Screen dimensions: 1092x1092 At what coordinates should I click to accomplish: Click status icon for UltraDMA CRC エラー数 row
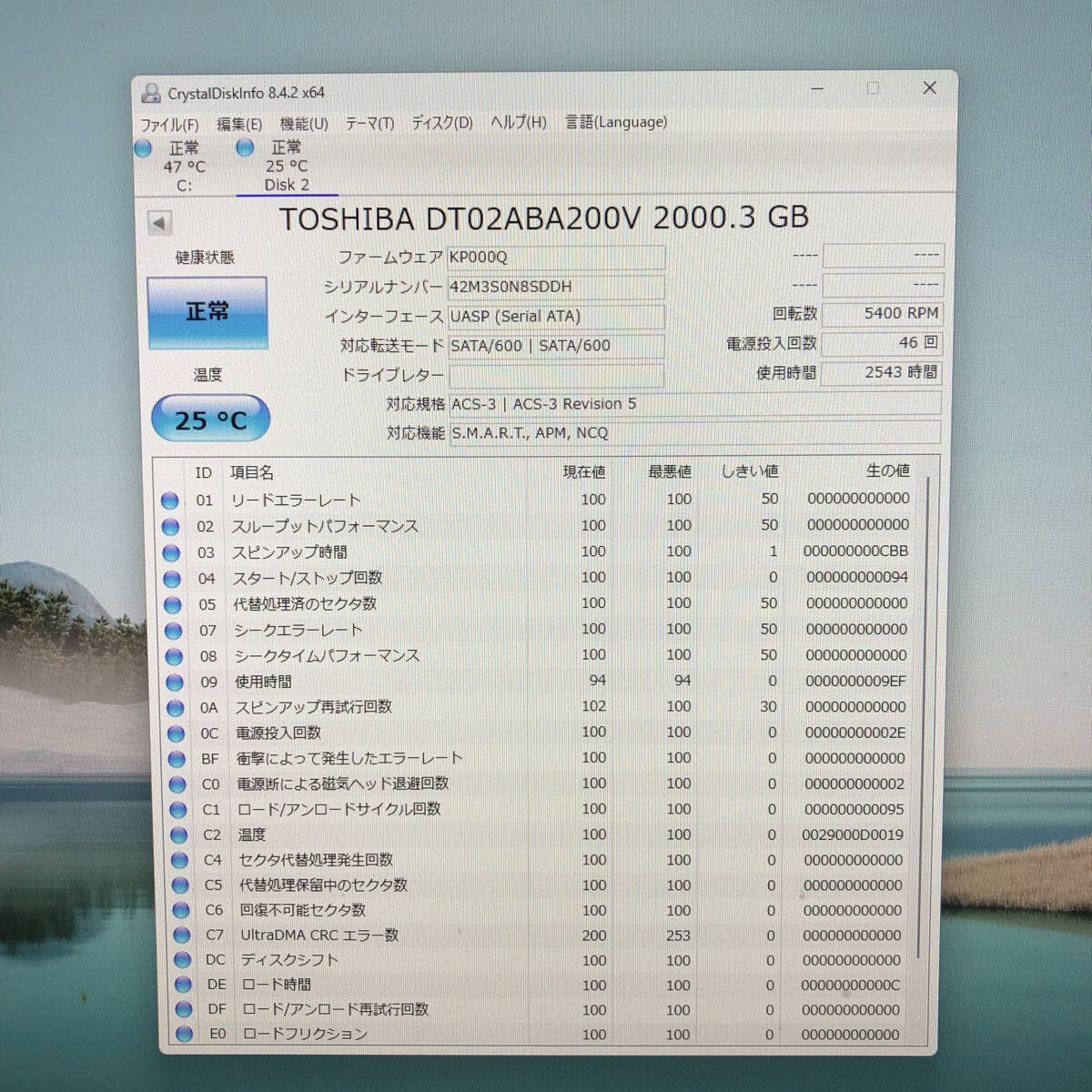(183, 935)
